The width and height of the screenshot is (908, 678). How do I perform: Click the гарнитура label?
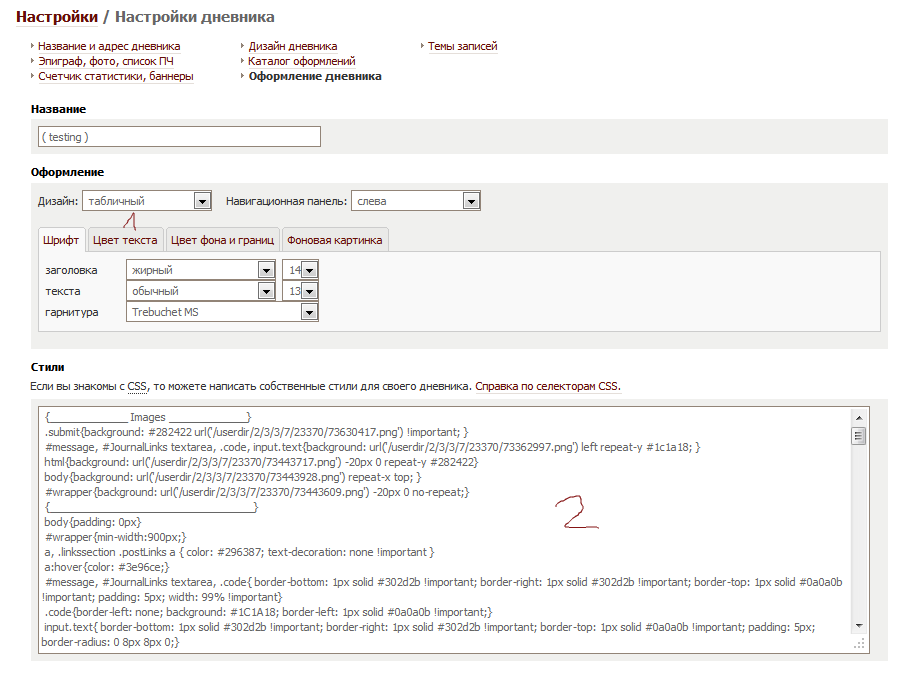(x=72, y=312)
